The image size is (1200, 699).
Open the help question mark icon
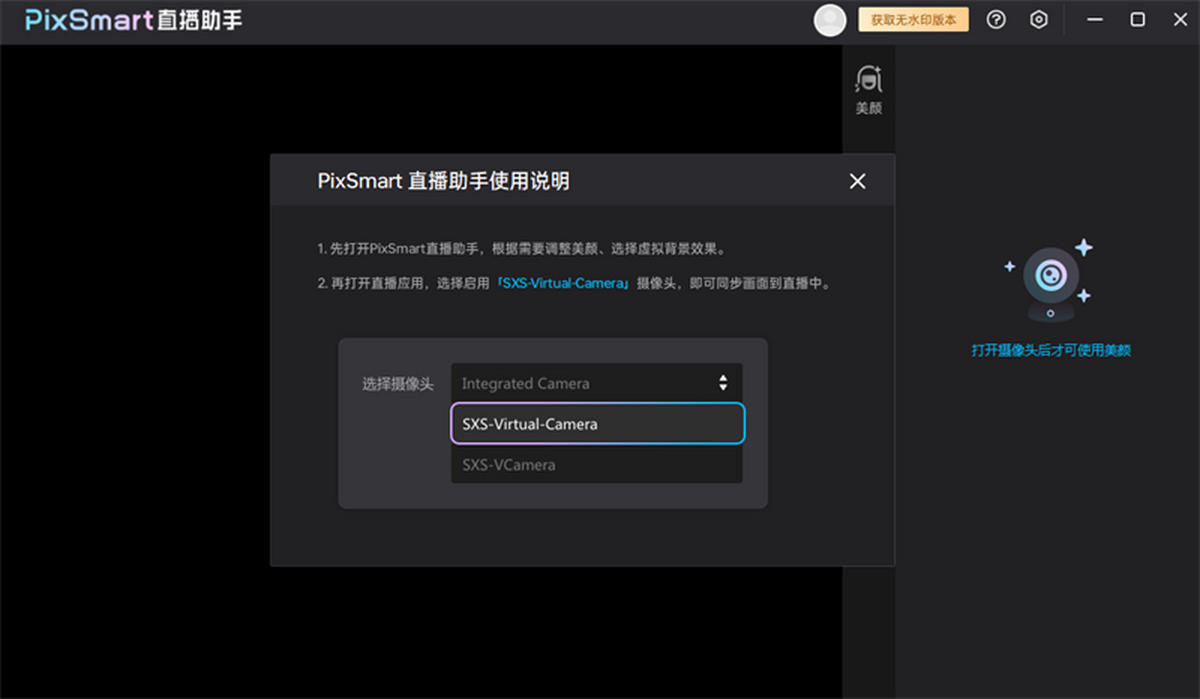pos(995,19)
